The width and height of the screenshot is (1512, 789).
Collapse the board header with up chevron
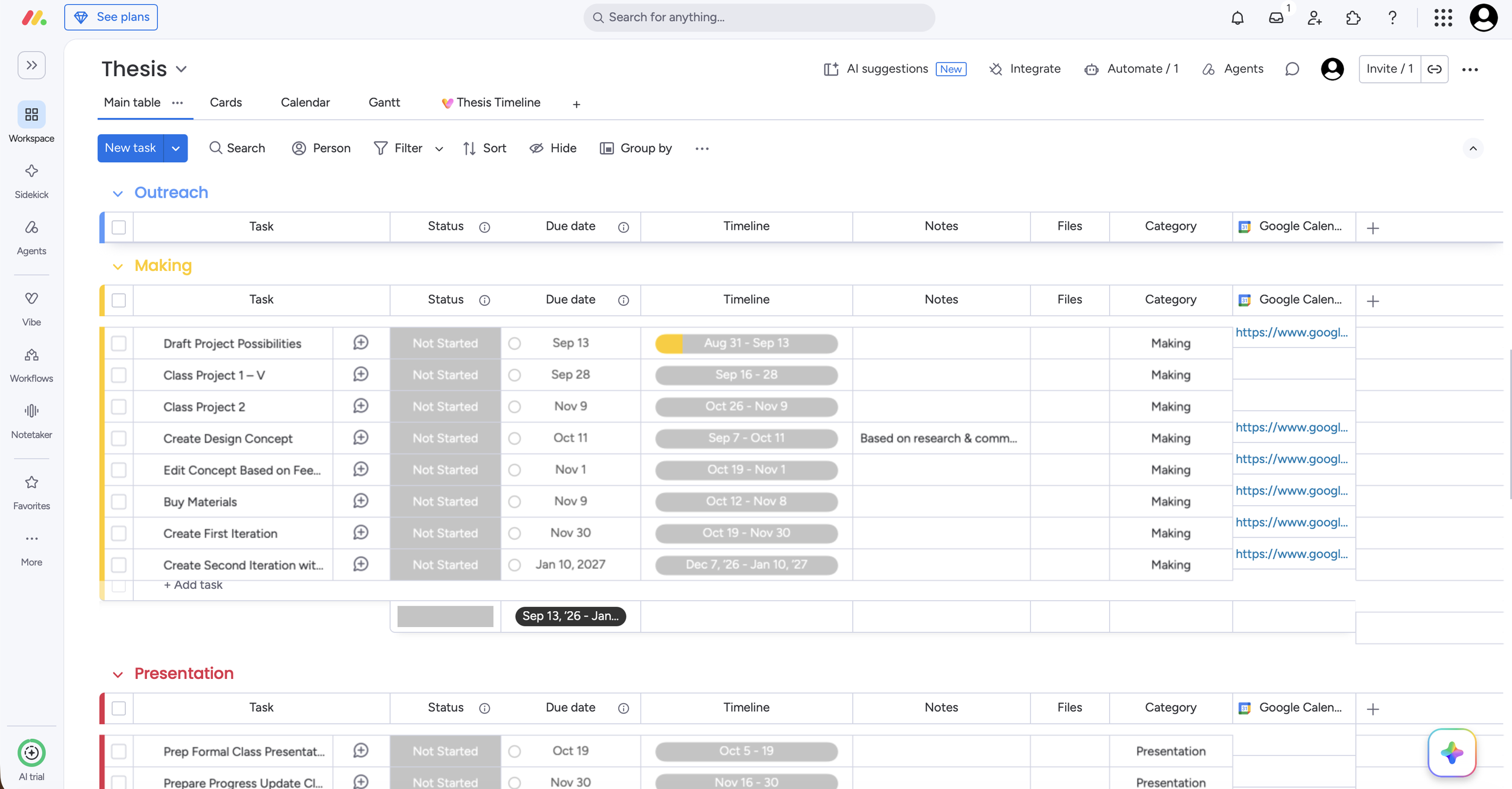(x=1473, y=149)
